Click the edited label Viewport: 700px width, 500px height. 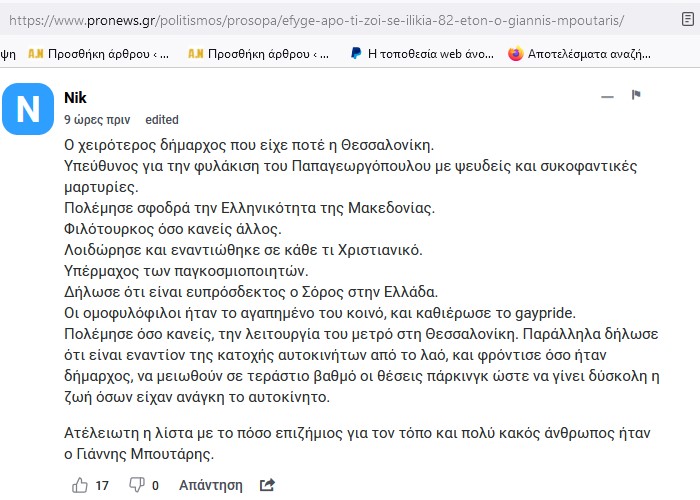(162, 120)
